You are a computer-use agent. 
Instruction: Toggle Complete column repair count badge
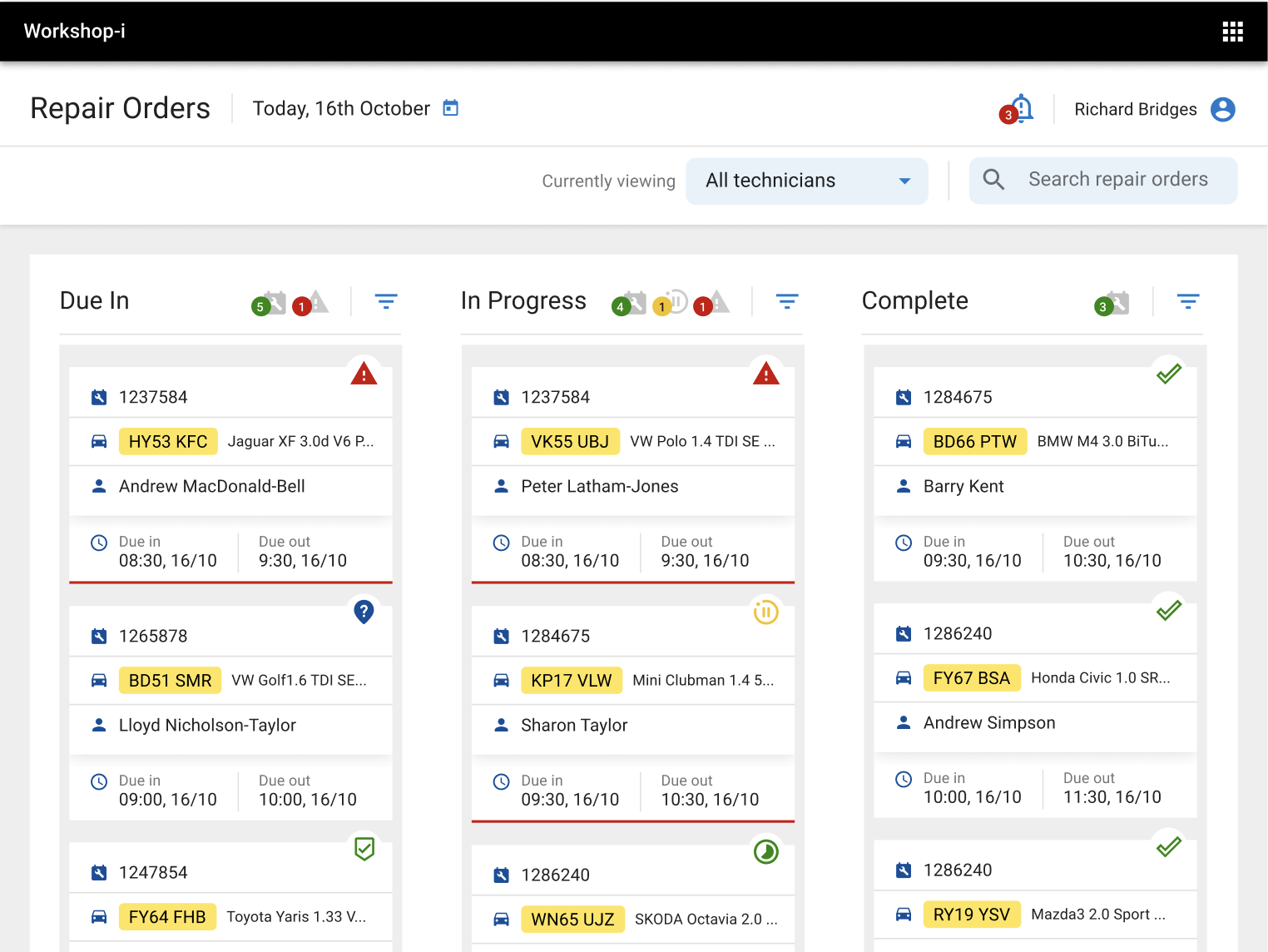pos(1112,304)
